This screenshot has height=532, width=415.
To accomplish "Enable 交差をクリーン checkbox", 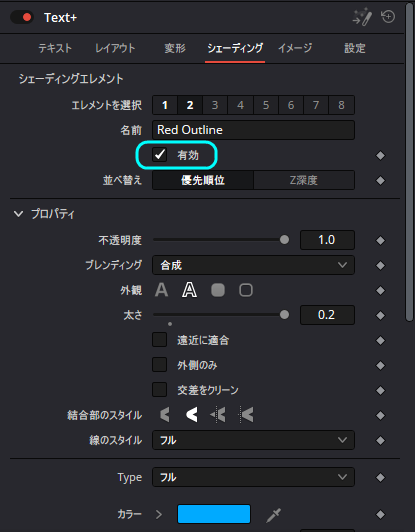I will 159,390.
